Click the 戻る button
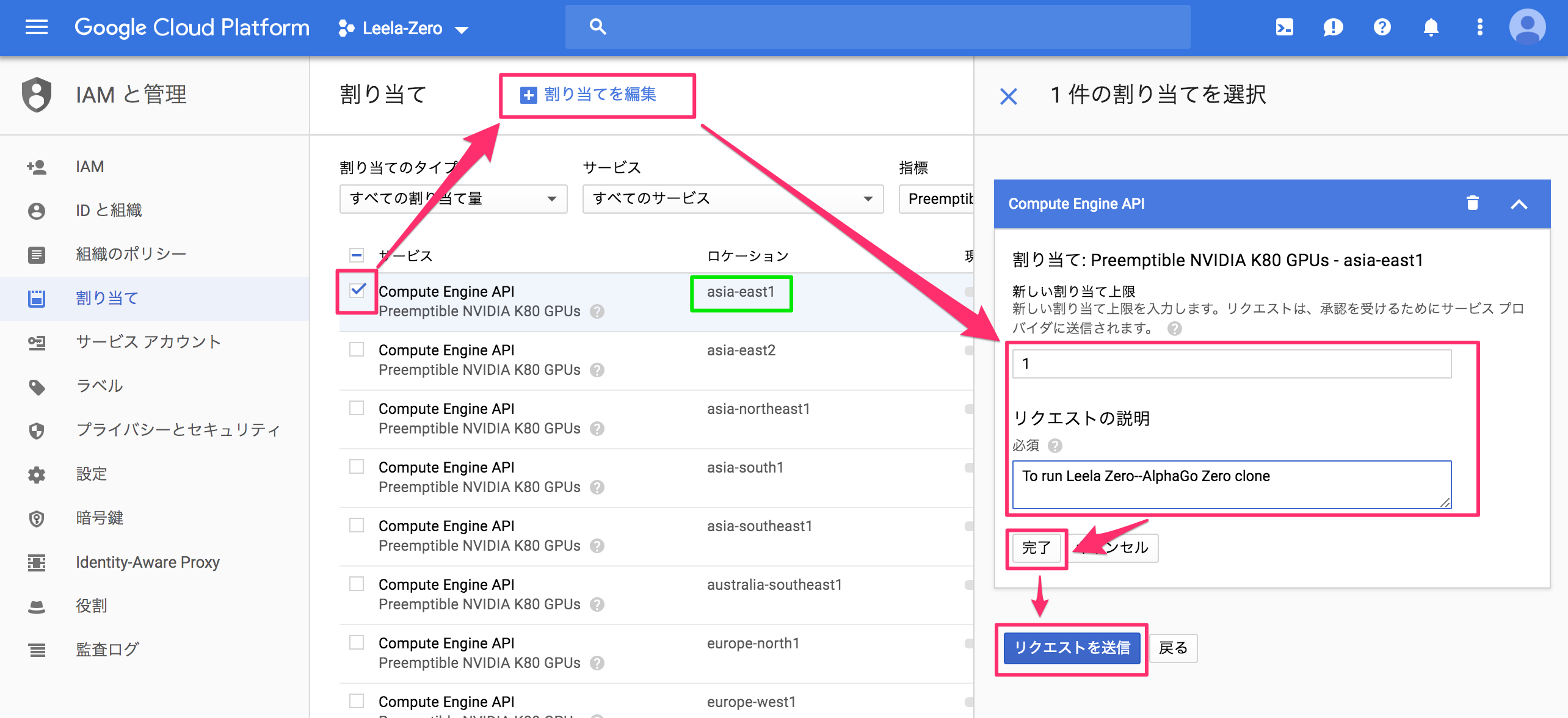Viewport: 1568px width, 718px height. 1173,648
